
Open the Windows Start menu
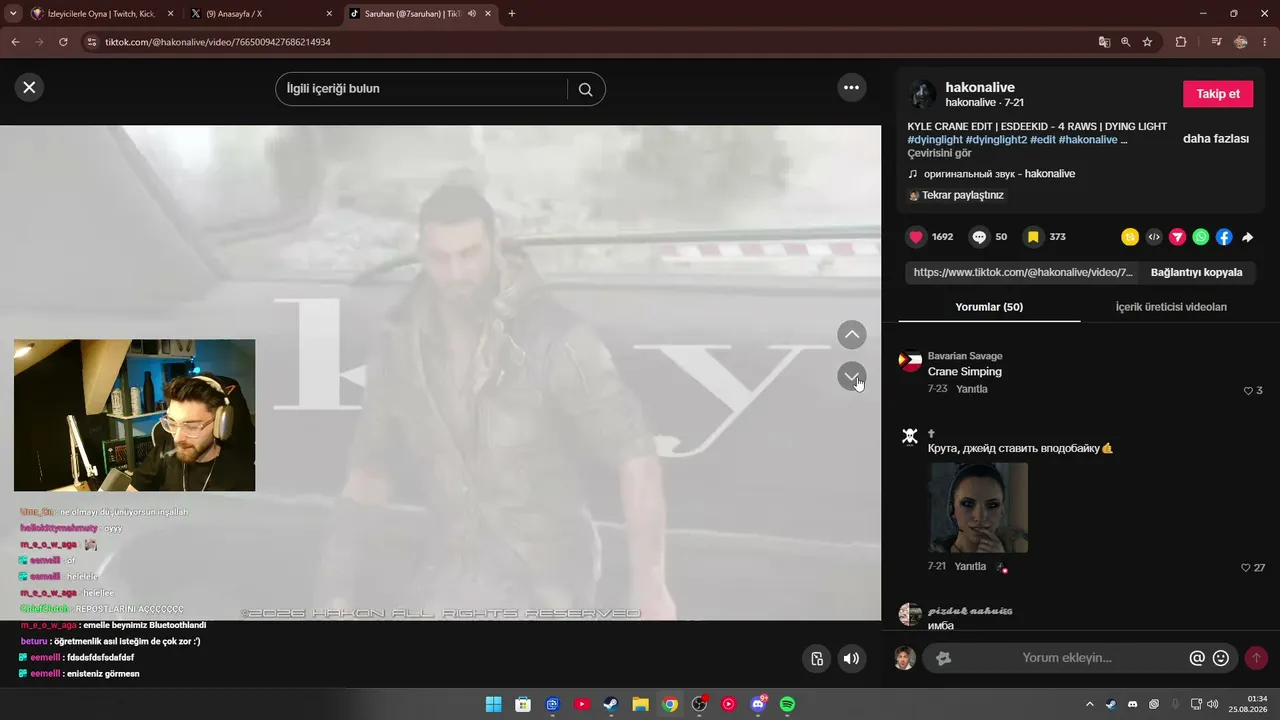(493, 704)
